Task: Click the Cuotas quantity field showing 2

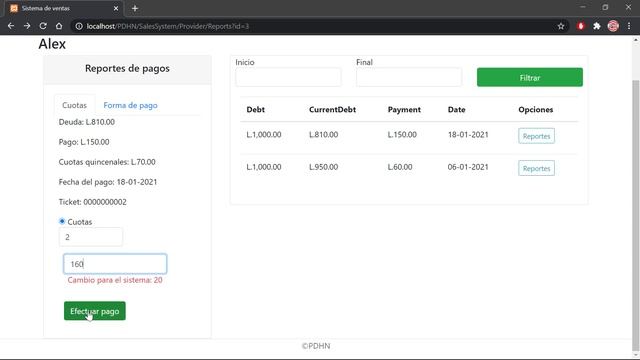Action: [x=91, y=237]
